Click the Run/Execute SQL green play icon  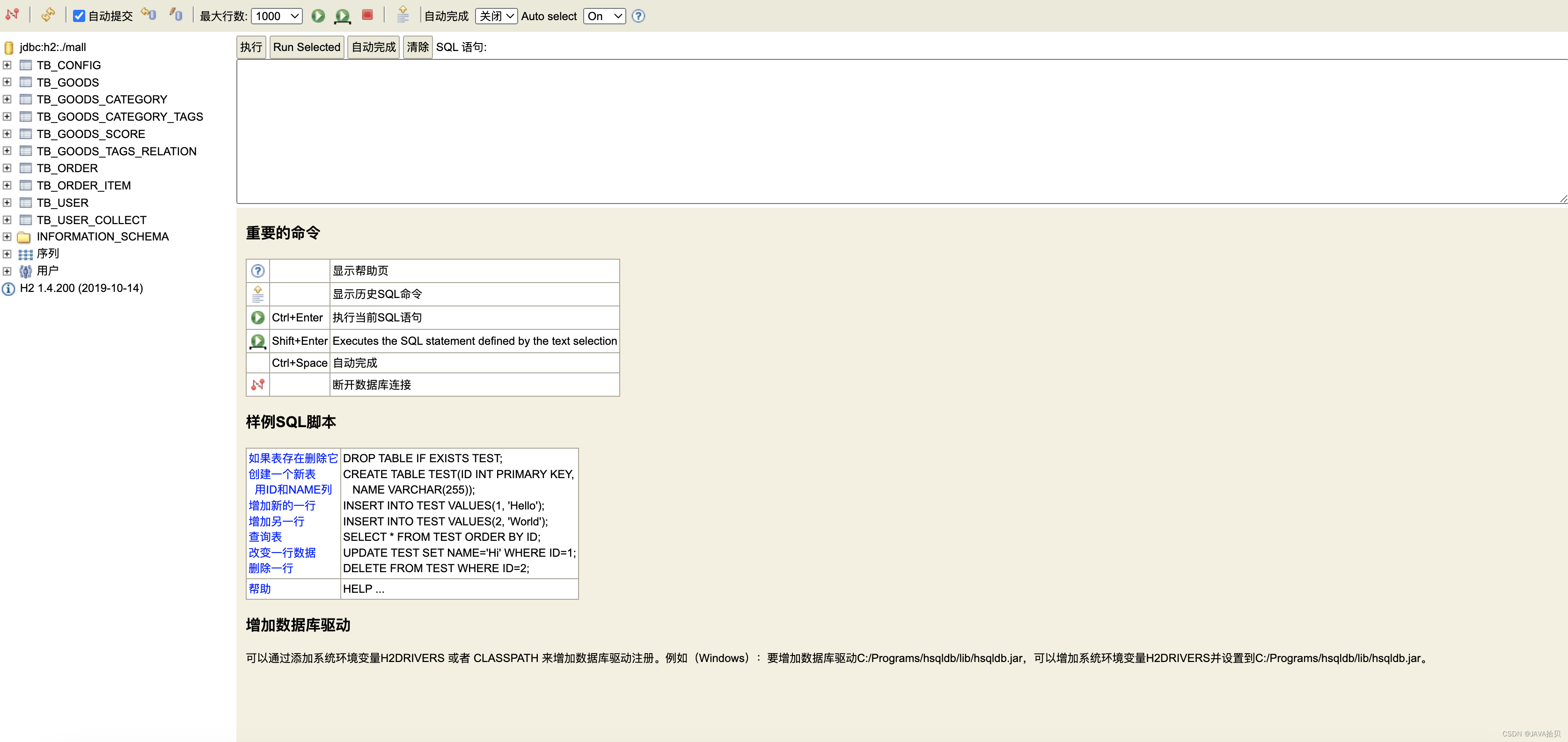pos(317,16)
